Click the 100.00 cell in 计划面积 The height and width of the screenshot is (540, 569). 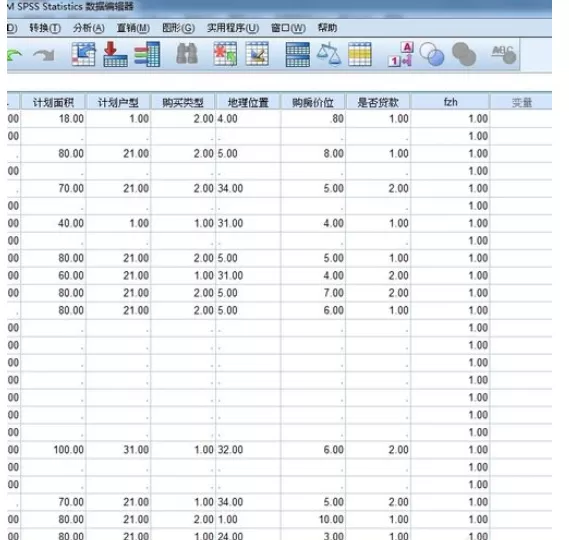click(x=53, y=450)
